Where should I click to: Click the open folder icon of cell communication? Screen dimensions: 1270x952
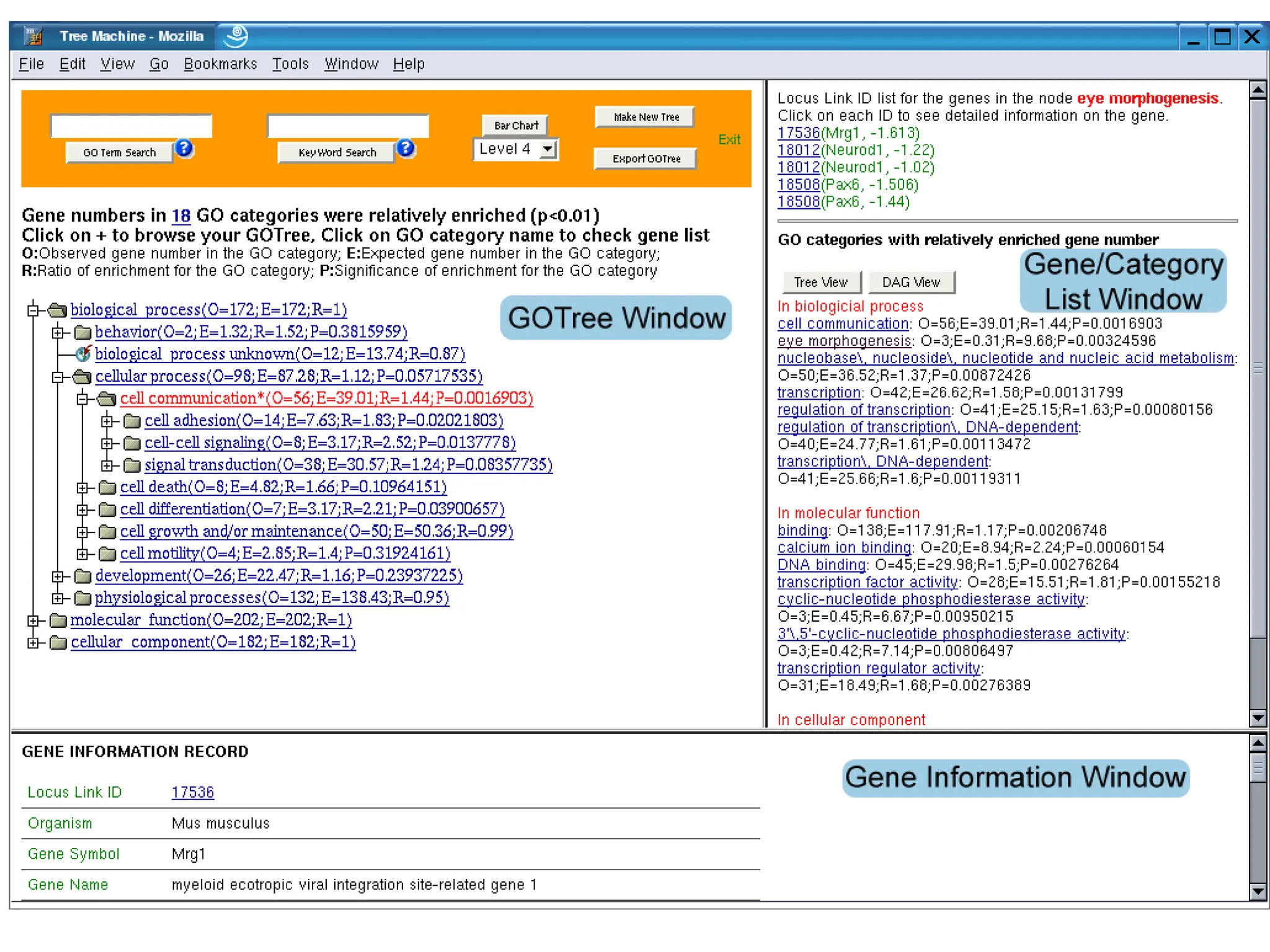coord(107,399)
